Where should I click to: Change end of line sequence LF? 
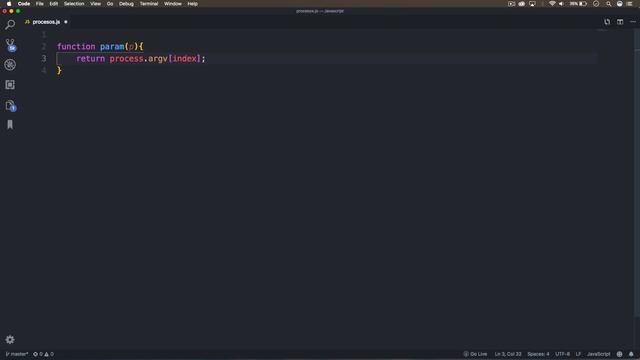[578, 354]
